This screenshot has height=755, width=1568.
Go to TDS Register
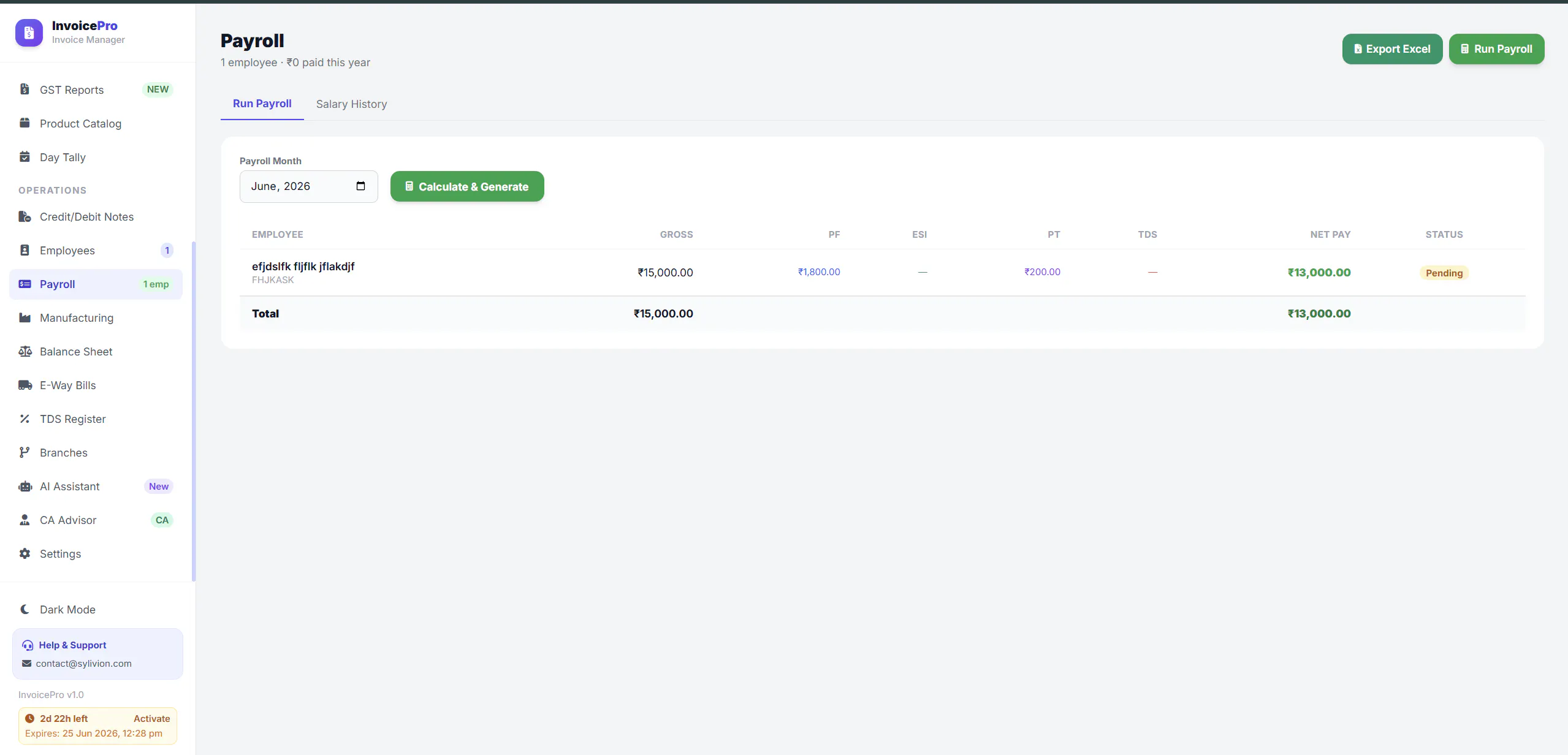coord(96,419)
